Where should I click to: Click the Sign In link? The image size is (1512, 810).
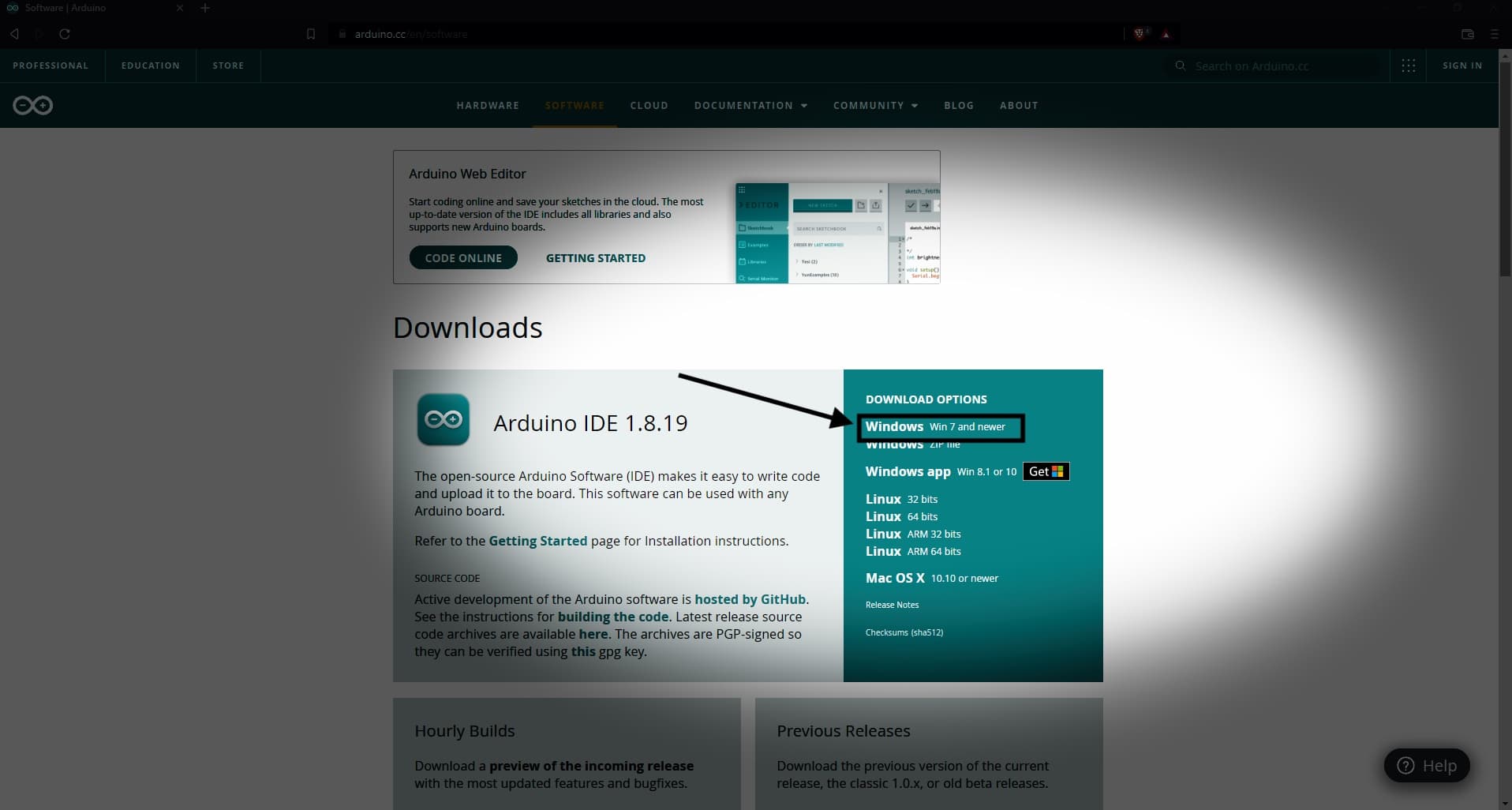click(x=1462, y=66)
